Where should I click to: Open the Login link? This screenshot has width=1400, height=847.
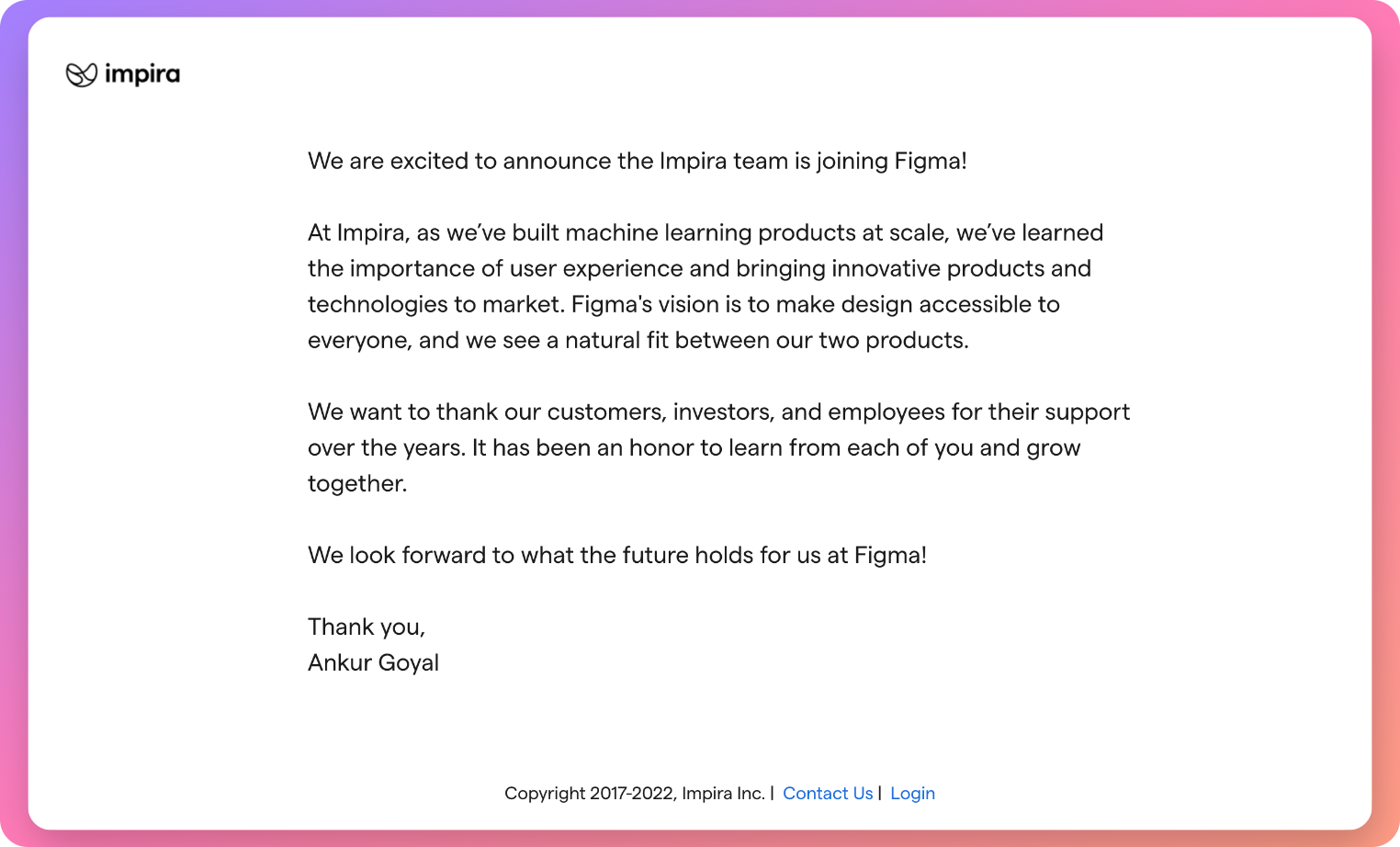tap(912, 794)
